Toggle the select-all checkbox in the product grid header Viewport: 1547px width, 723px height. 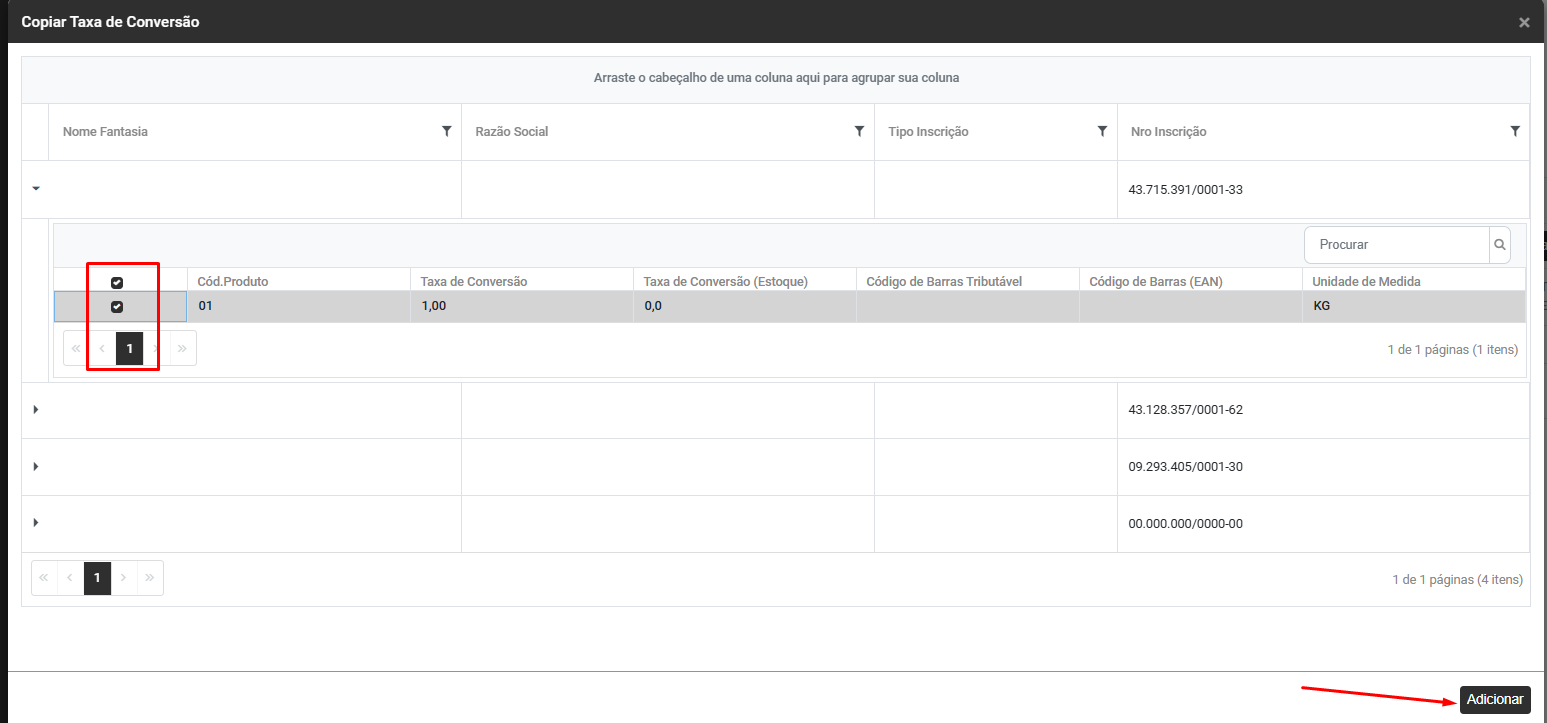[117, 283]
